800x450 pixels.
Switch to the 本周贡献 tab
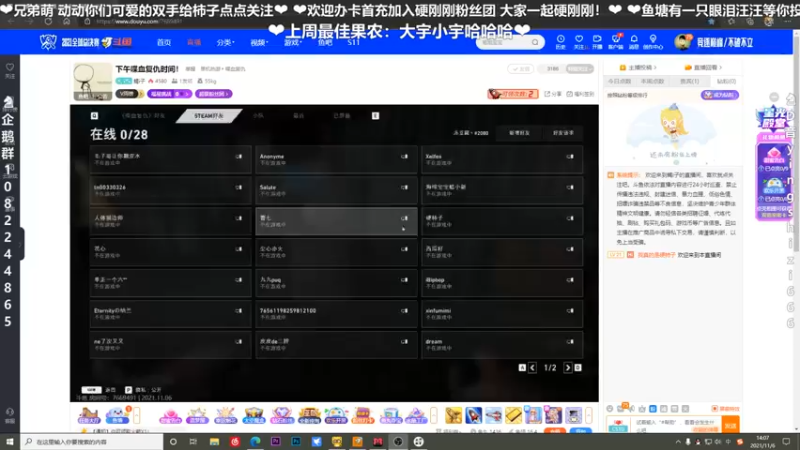pos(652,81)
